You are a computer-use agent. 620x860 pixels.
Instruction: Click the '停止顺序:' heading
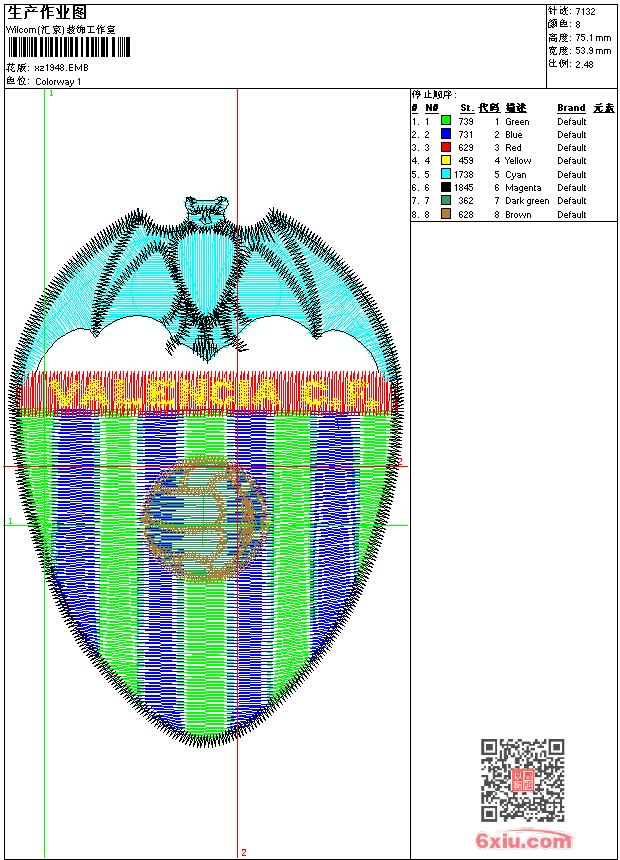point(434,94)
